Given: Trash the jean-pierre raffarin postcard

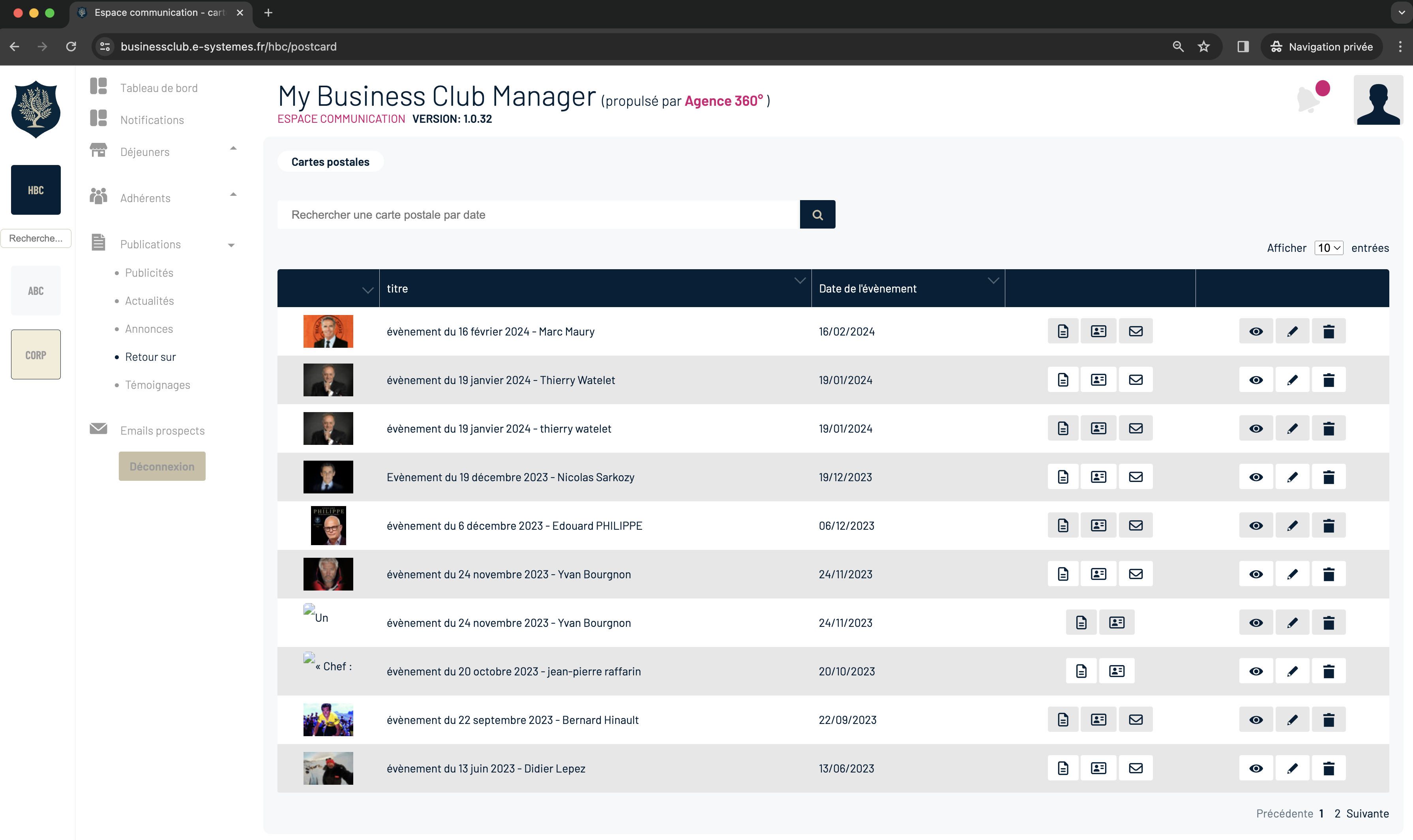Looking at the screenshot, I should pyautogui.click(x=1328, y=671).
